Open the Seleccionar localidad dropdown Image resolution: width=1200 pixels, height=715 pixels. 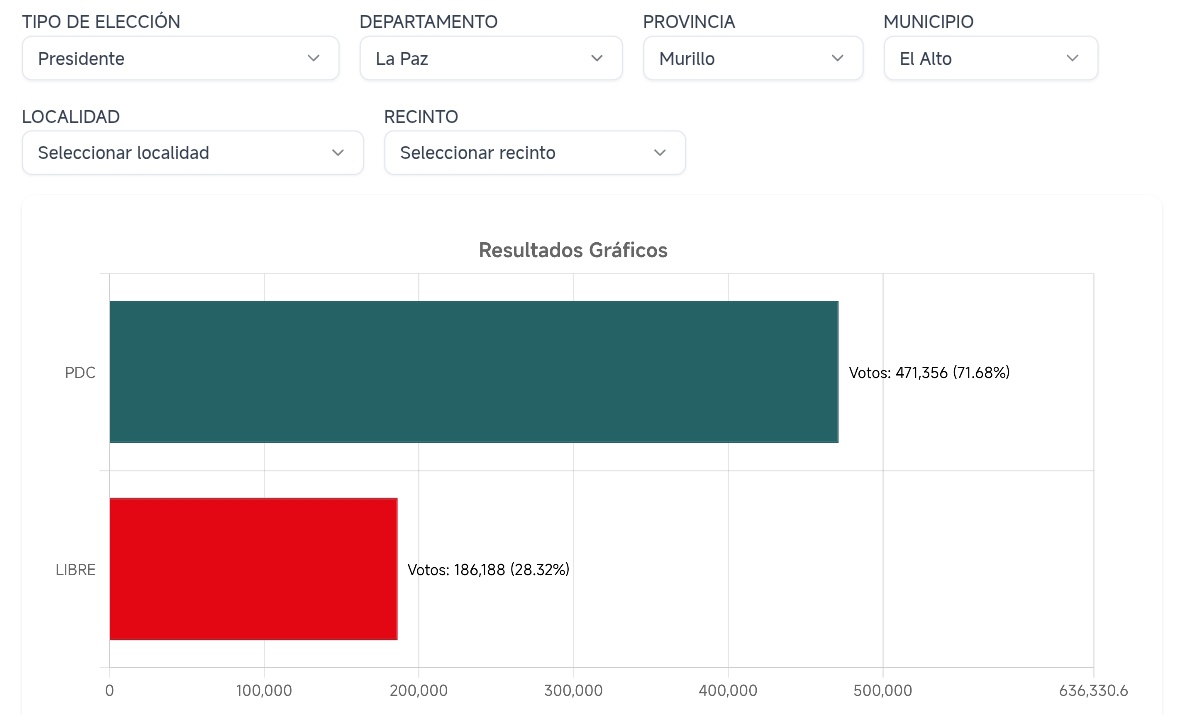(180, 152)
